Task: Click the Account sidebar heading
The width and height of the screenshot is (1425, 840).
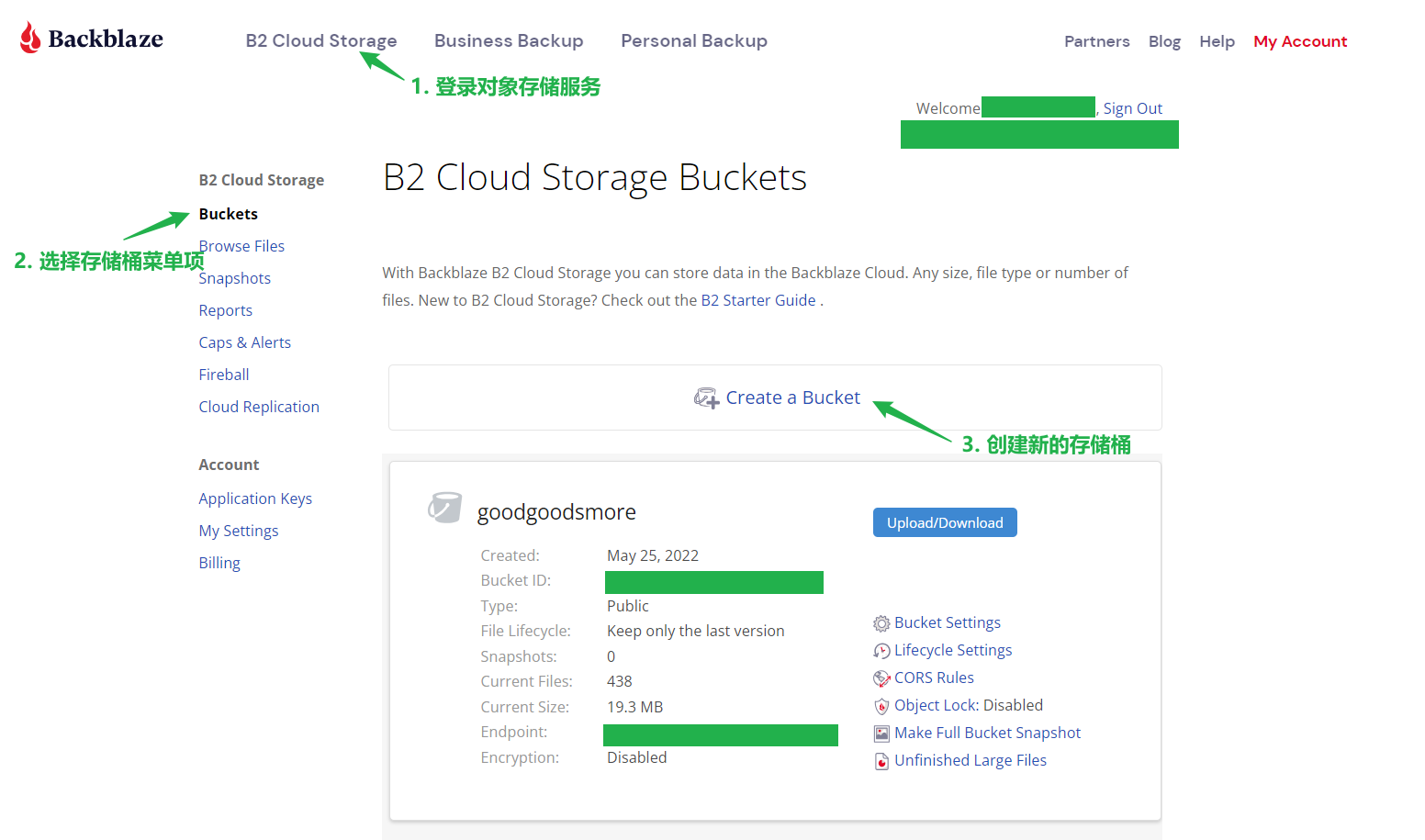Action: click(x=230, y=465)
